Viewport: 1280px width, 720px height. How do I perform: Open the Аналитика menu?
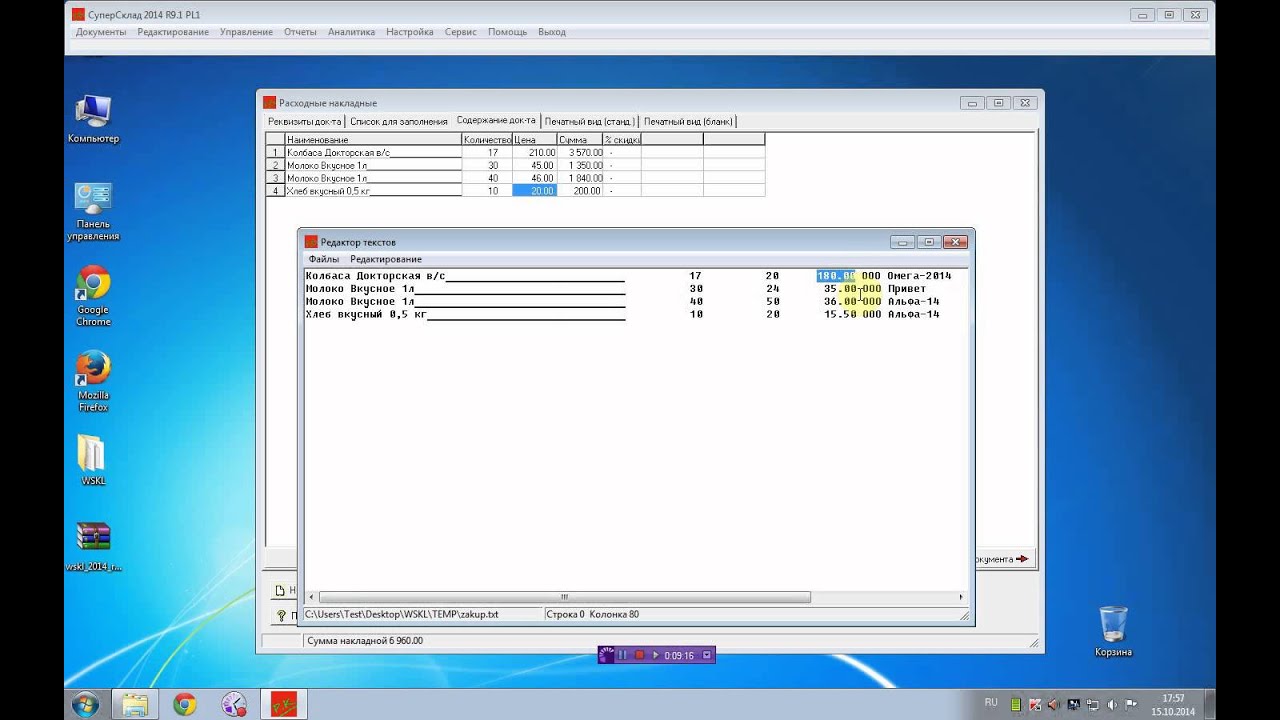click(351, 32)
